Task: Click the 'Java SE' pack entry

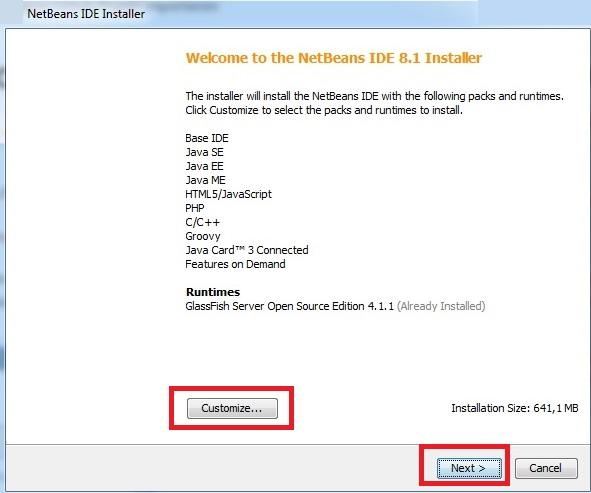Action: coord(205,152)
